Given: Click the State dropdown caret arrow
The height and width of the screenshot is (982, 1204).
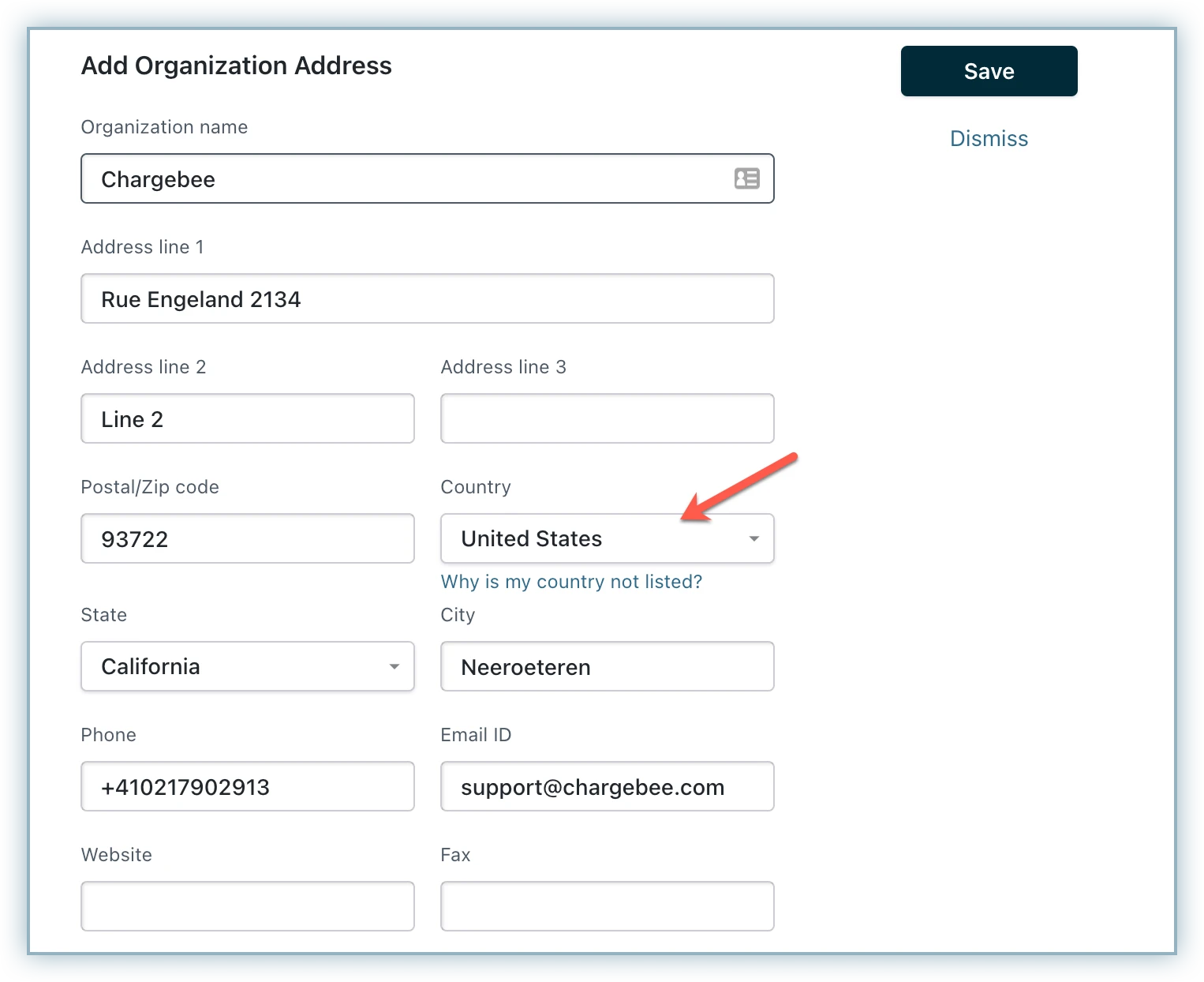Looking at the screenshot, I should coord(394,666).
